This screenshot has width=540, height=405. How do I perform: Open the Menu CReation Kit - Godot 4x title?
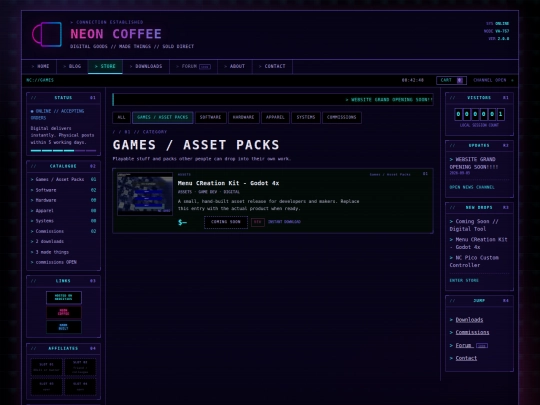(x=228, y=183)
